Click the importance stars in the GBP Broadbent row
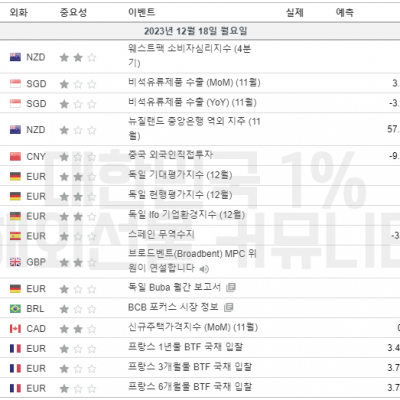Screen dimensions: 400x400 (x=78, y=263)
